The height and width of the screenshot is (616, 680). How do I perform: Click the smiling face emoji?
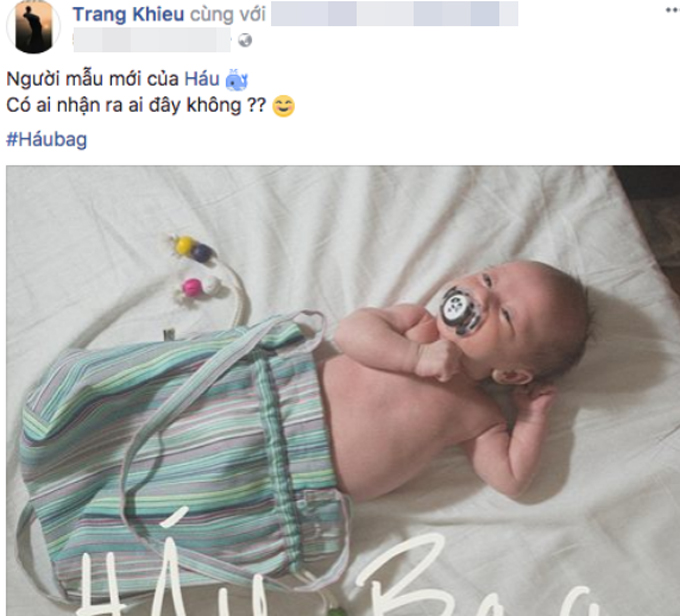(x=283, y=106)
